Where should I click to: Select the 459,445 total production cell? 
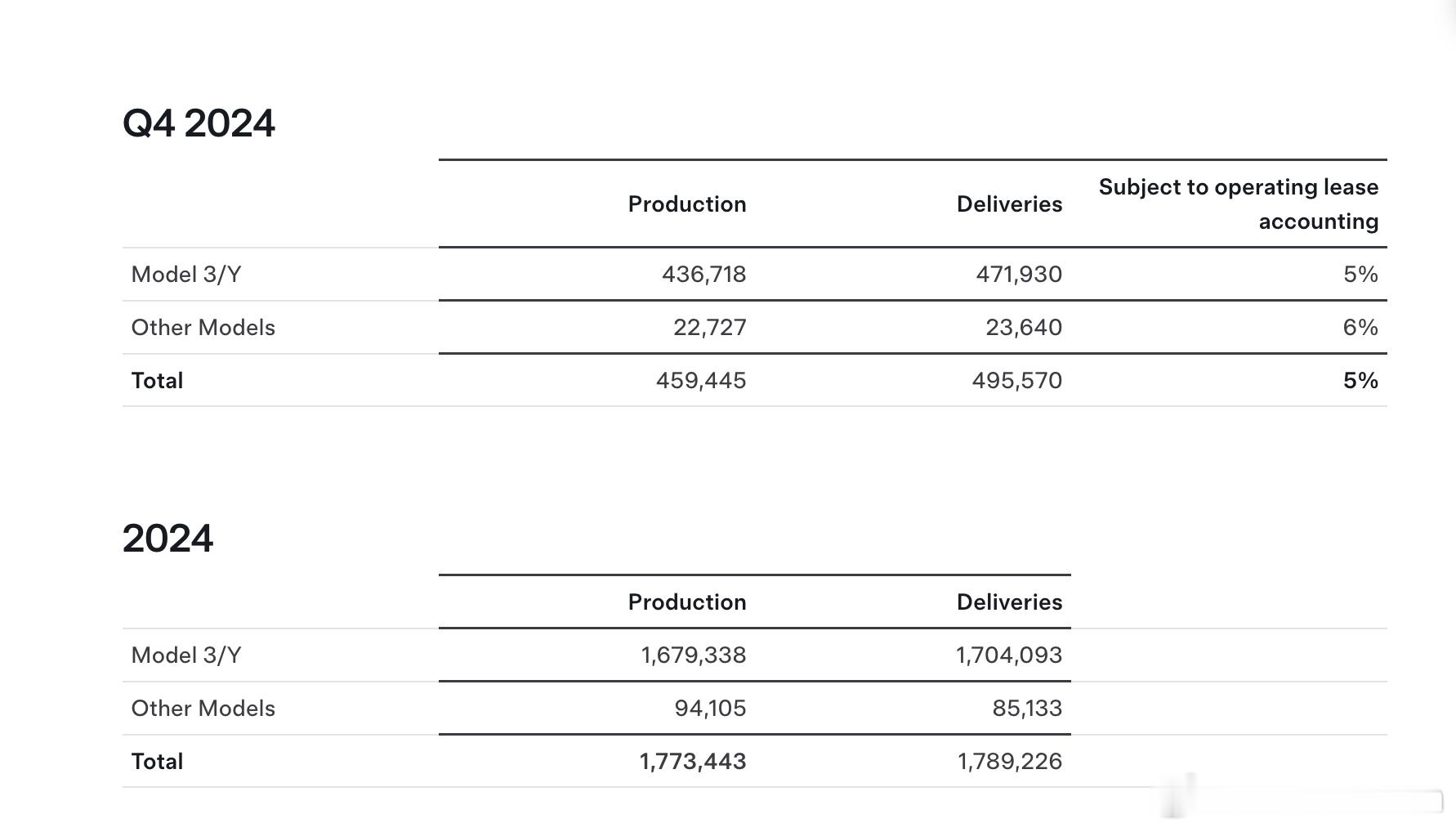tap(700, 381)
